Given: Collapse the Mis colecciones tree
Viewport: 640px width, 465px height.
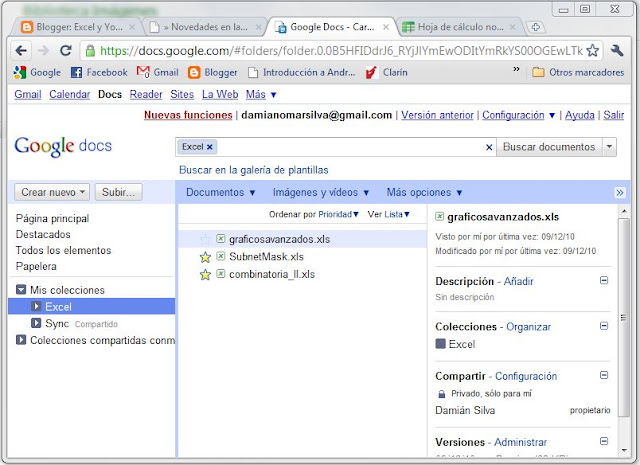Looking at the screenshot, I should (21, 290).
